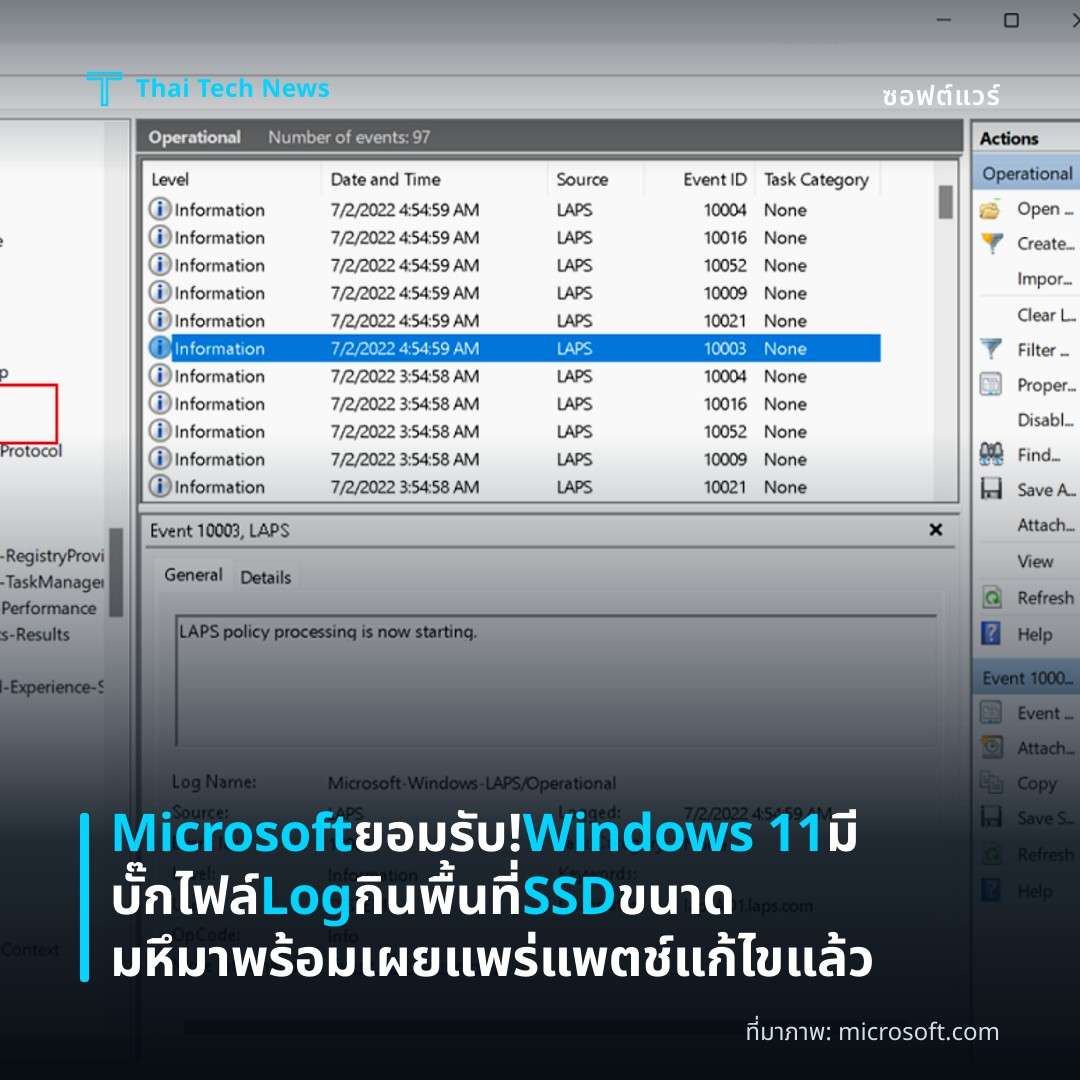
Task: Click the info icon of the 3:54:58 event 10021
Action: tap(159, 486)
